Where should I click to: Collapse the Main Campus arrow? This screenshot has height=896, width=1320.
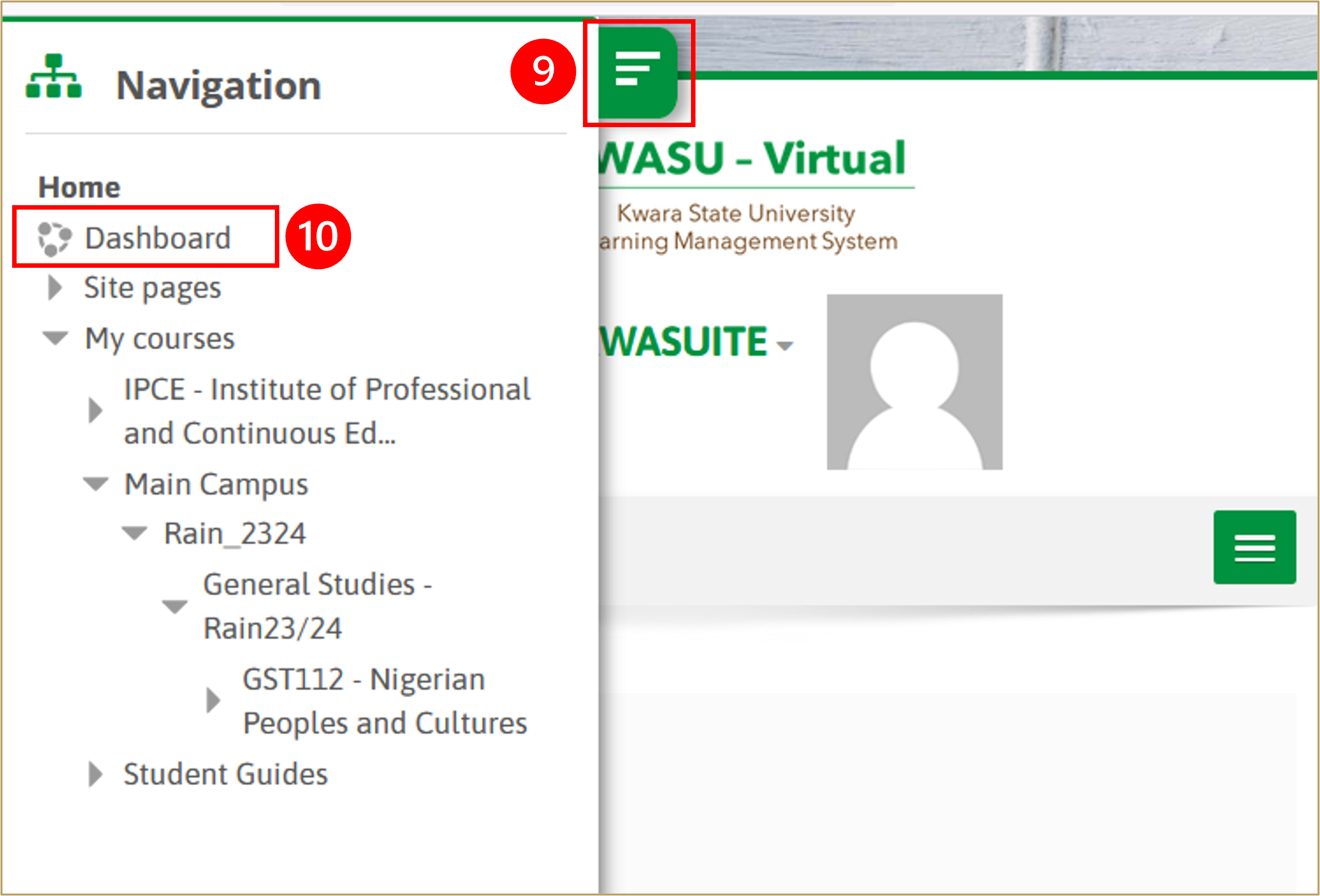96,484
